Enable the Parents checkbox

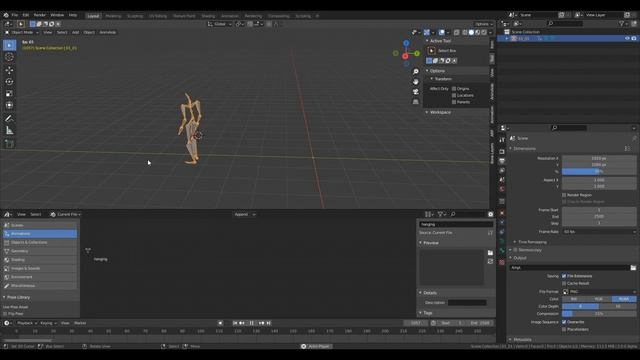[x=454, y=102]
